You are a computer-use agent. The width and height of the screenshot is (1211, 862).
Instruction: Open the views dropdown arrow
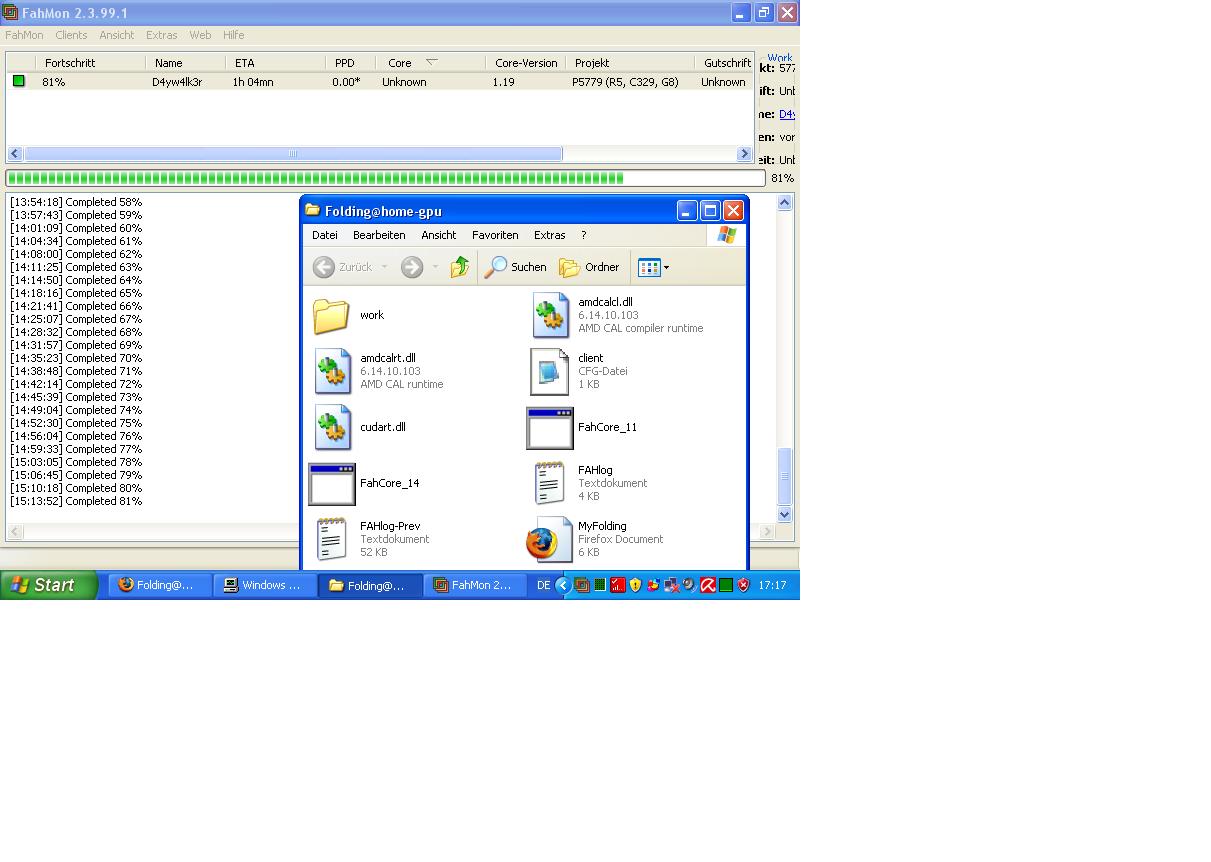[x=666, y=267]
